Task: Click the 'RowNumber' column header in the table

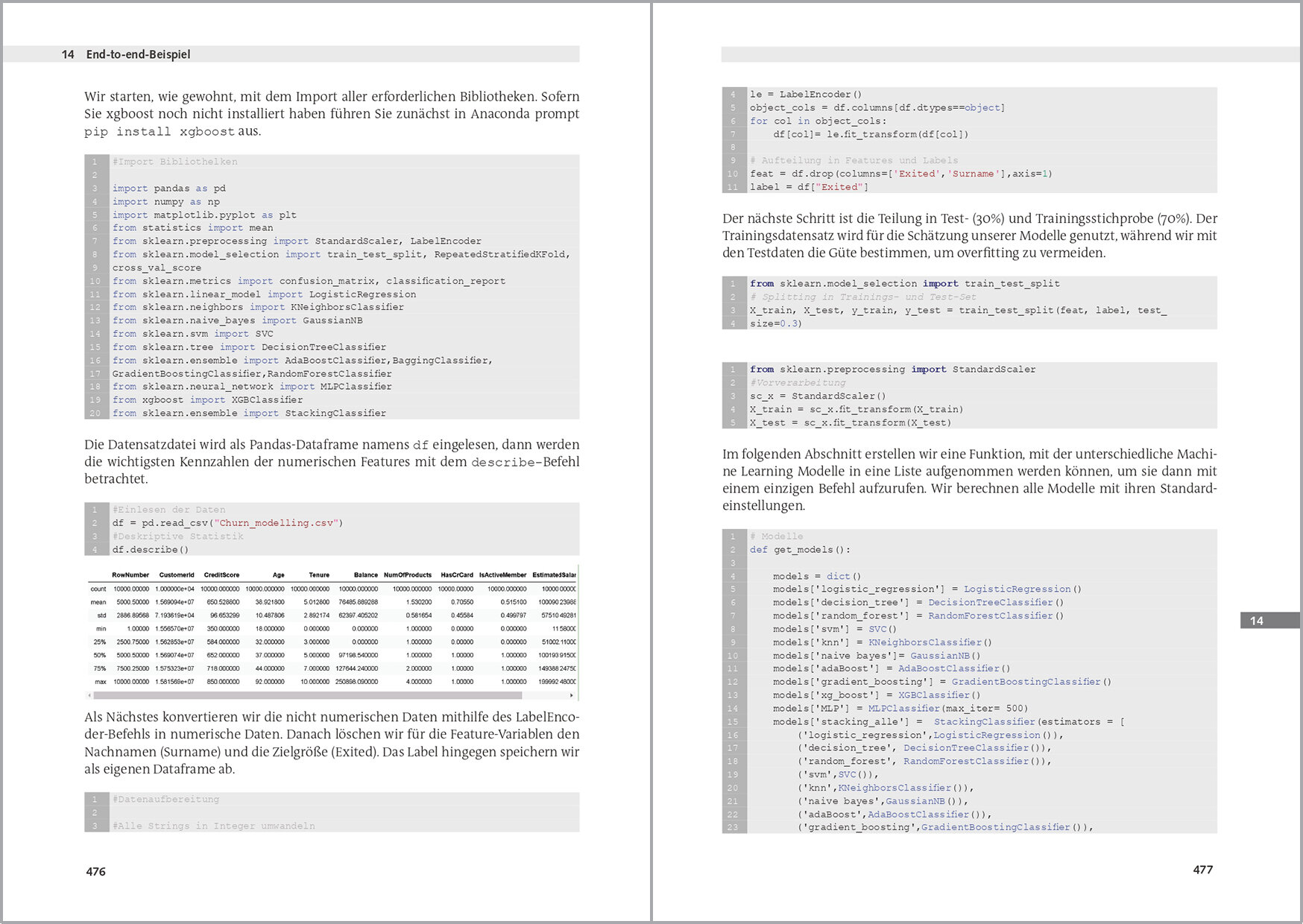Action: pos(130,575)
